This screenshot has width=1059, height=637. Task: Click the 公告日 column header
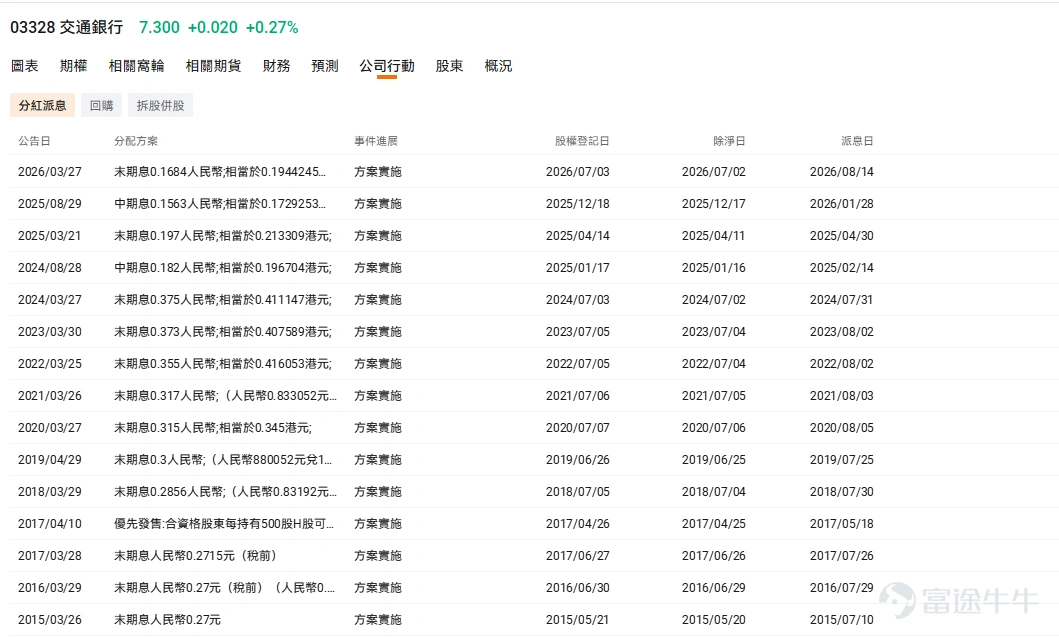(x=34, y=141)
